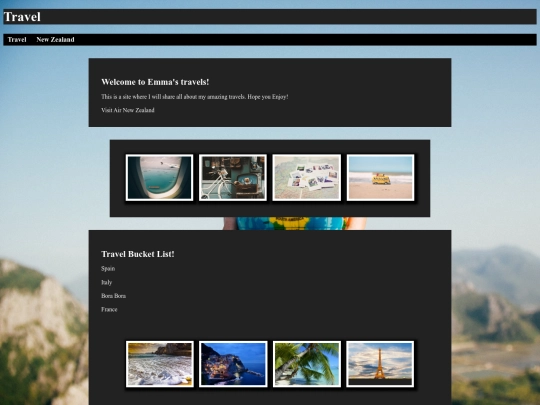Viewport: 540px width, 405px height.
Task: Open the Travel item in the navigation bar
Action: pos(17,40)
